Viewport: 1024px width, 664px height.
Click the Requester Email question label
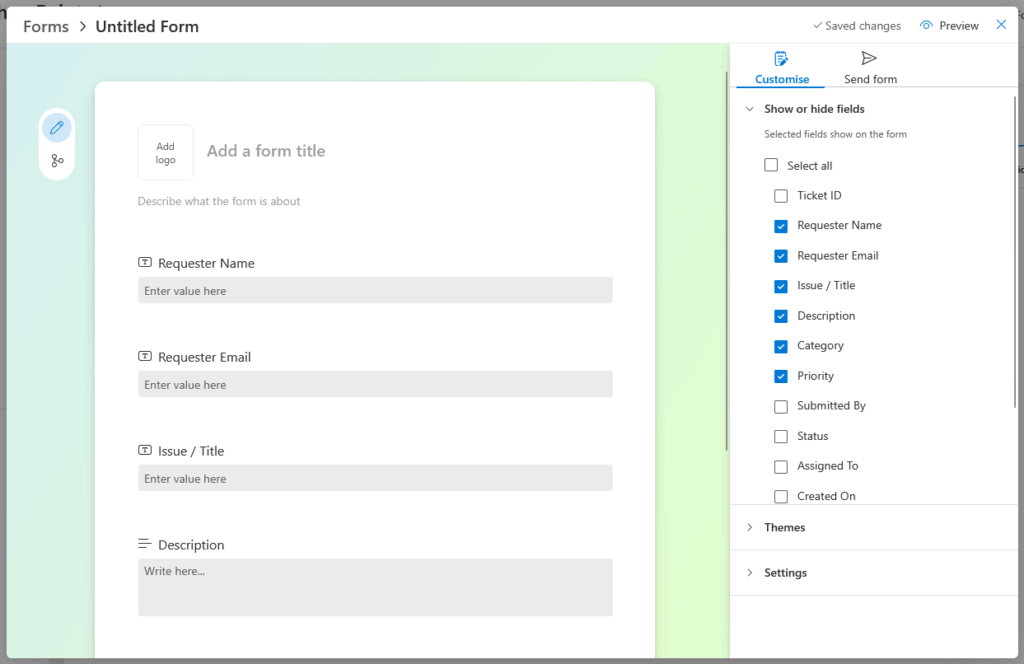pyautogui.click(x=204, y=357)
